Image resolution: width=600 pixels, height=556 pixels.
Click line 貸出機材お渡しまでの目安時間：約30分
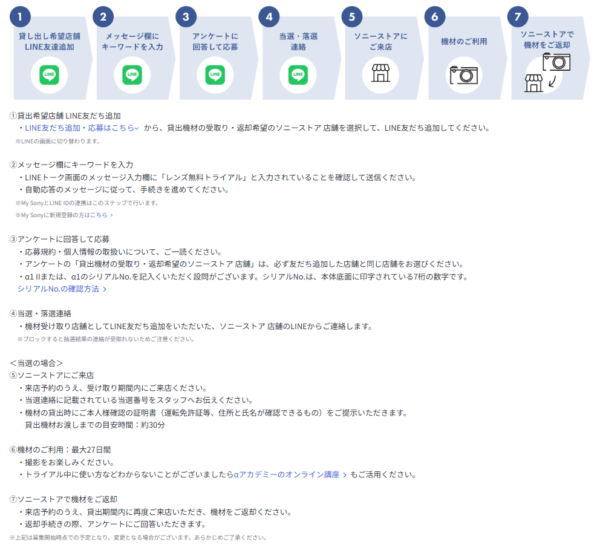[x=95, y=425]
